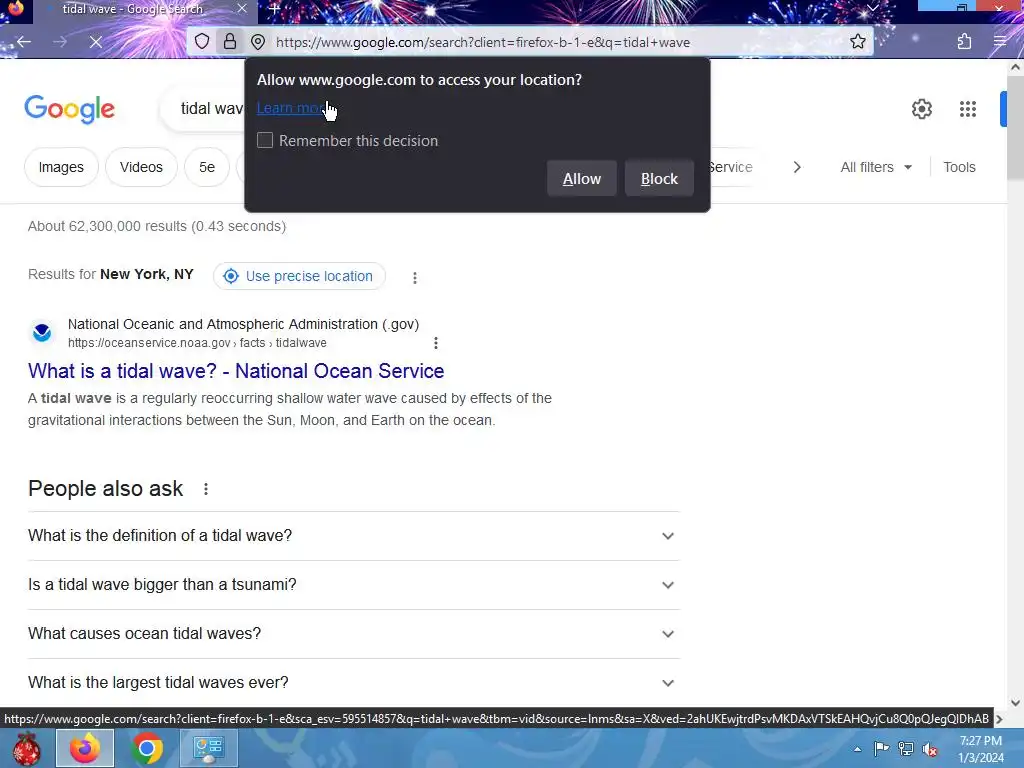Image resolution: width=1024 pixels, height=768 pixels.
Task: Click the vertical scrollbar thumb
Action: (1015, 127)
